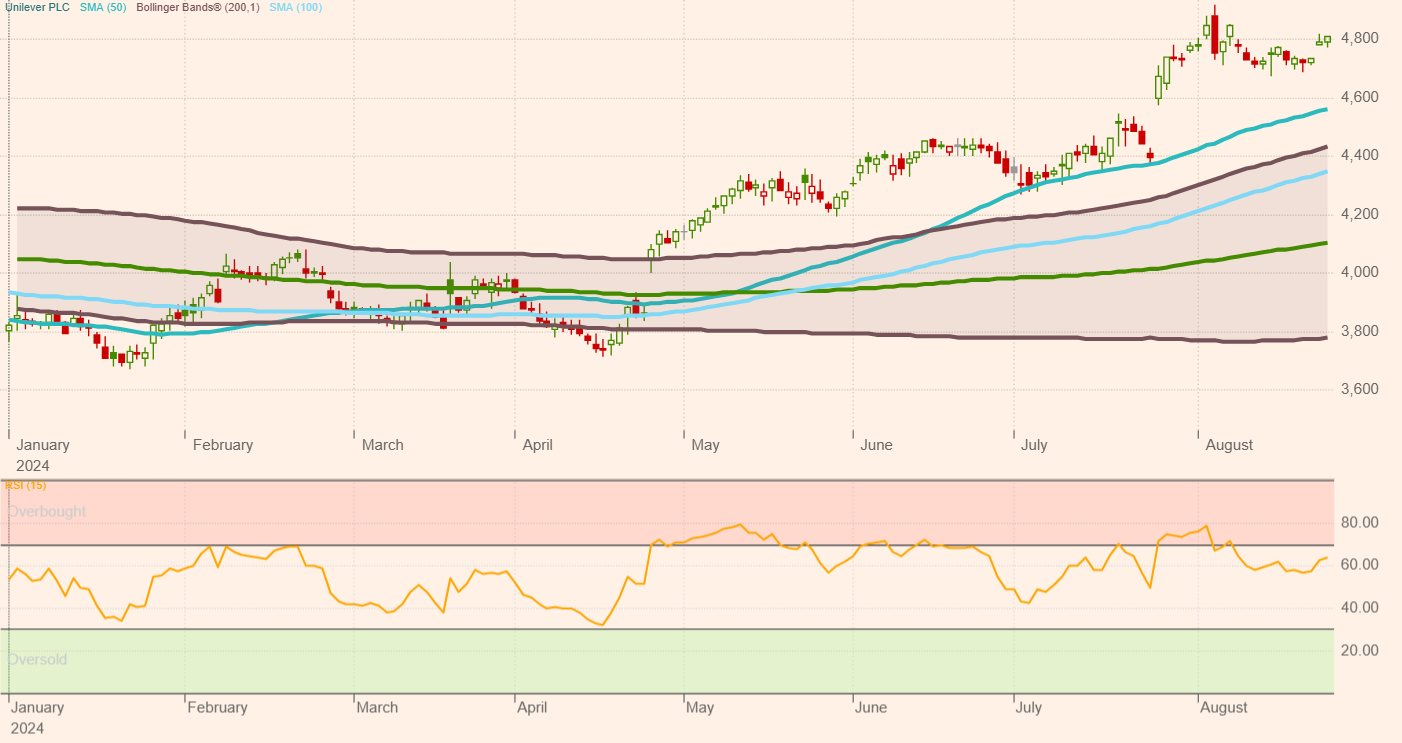
Task: Click the 4,200 price axis label
Action: [x=1360, y=214]
